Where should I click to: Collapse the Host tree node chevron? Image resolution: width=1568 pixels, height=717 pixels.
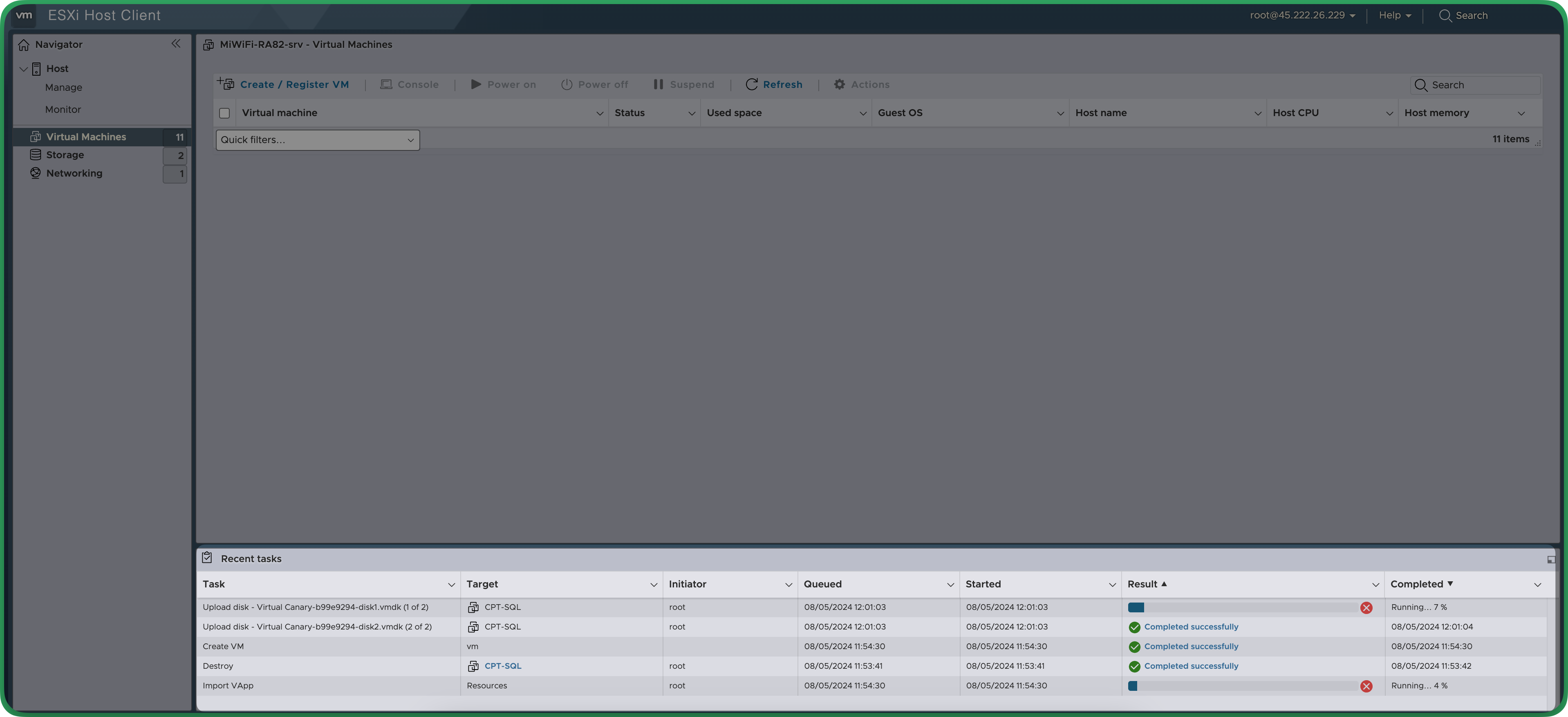click(x=24, y=69)
